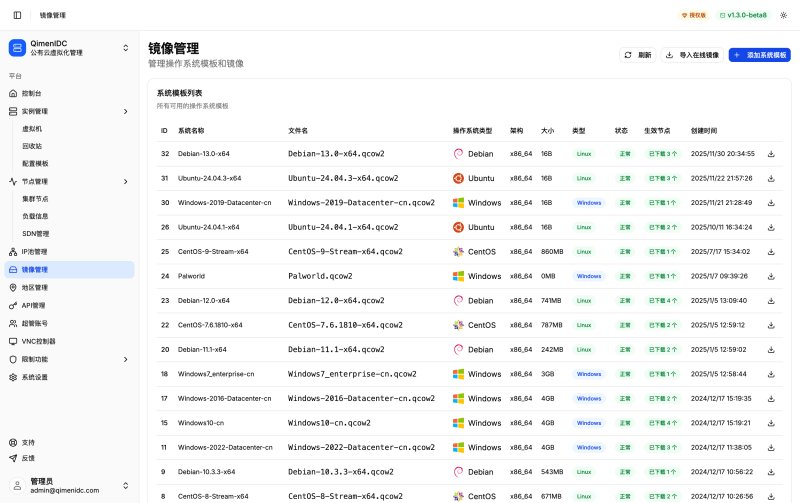800x503 pixels.
Task: Download the Ubuntu-24.04.3-x64 image
Action: pos(771,178)
